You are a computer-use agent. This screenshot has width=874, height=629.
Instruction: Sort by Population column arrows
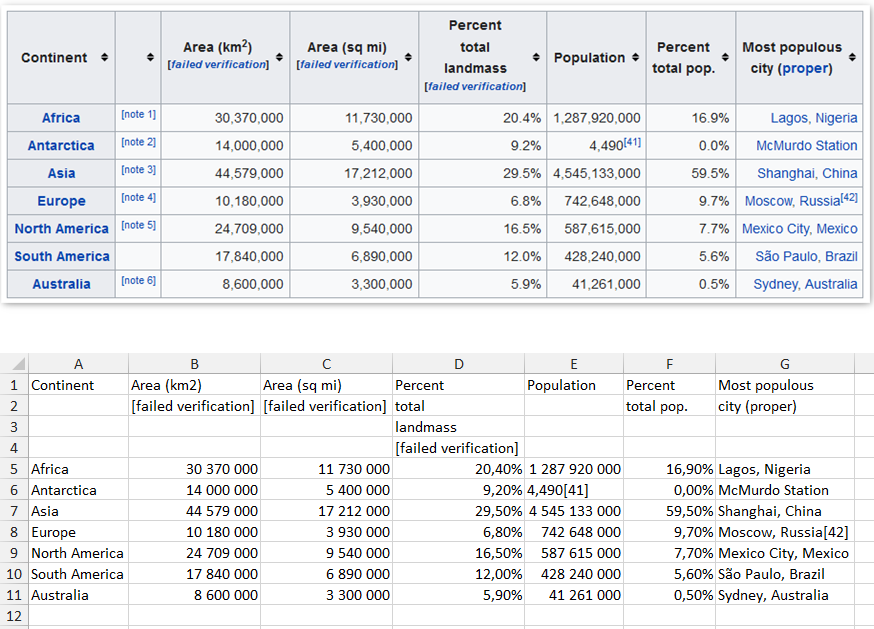635,57
